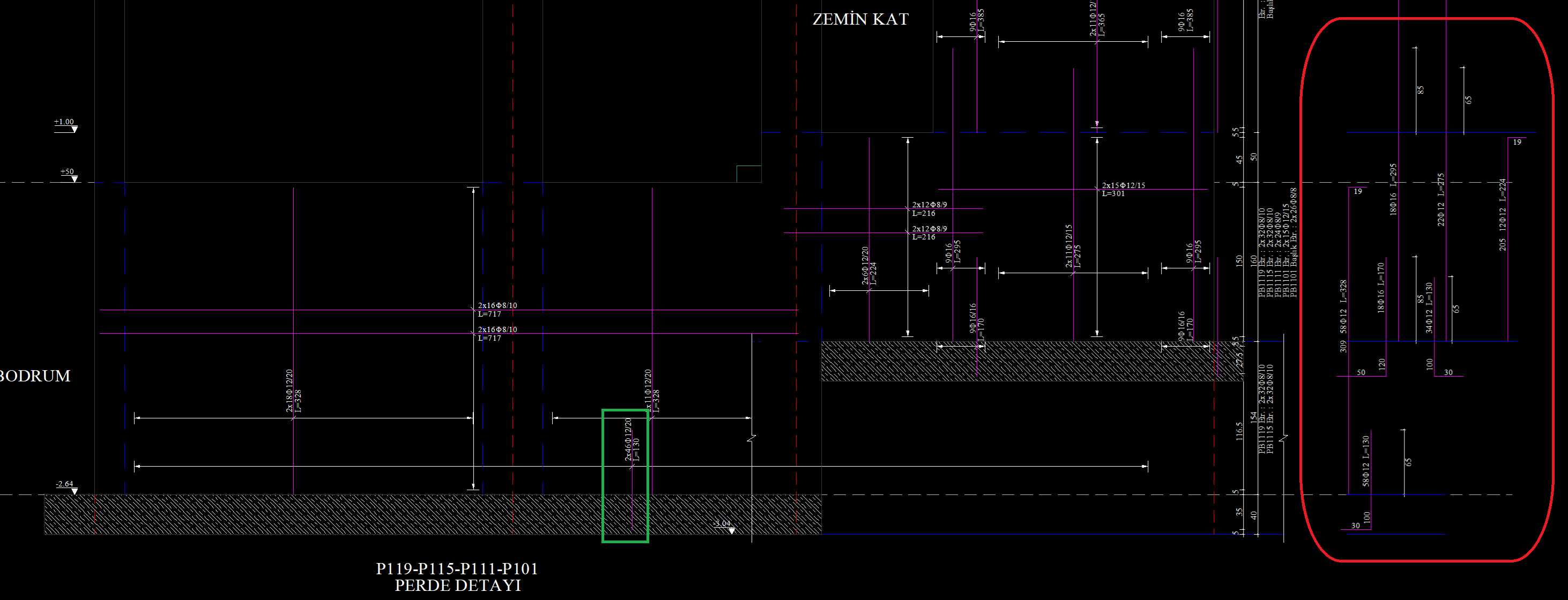Click the break-line symbol on the right dimension line
1568x600 pixels.
(1284, 439)
